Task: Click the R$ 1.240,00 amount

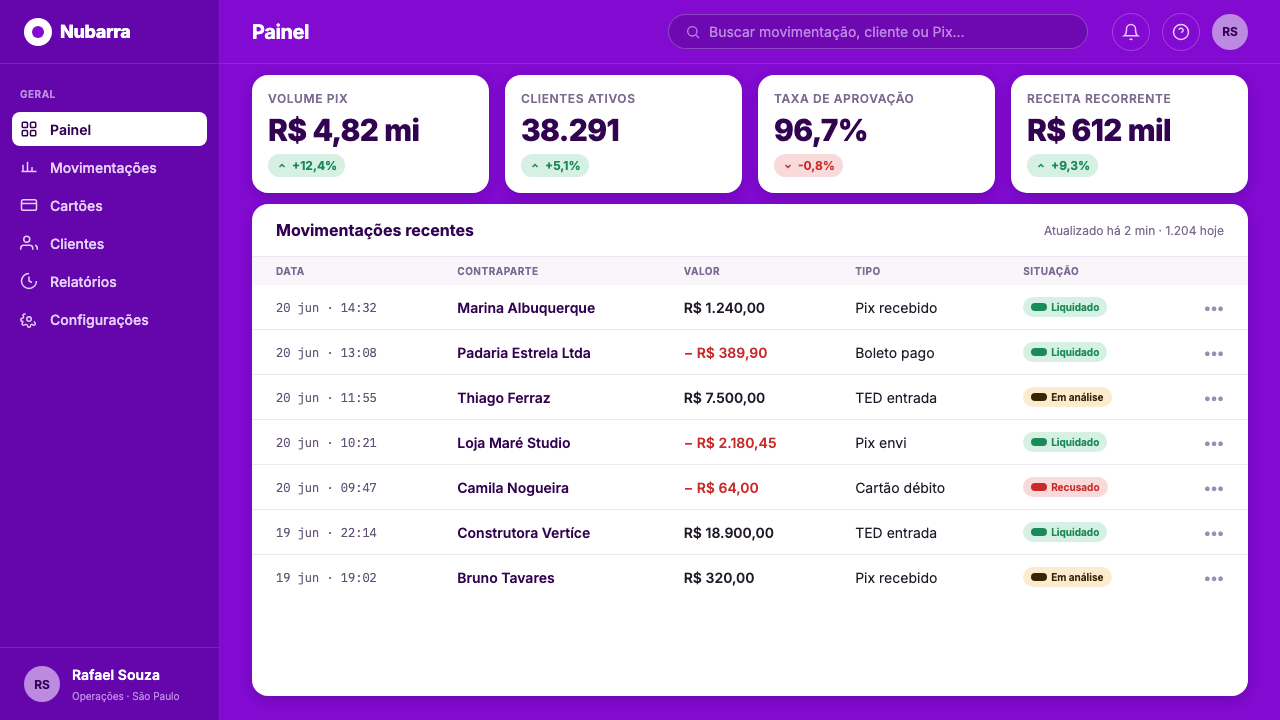Action: tap(725, 308)
